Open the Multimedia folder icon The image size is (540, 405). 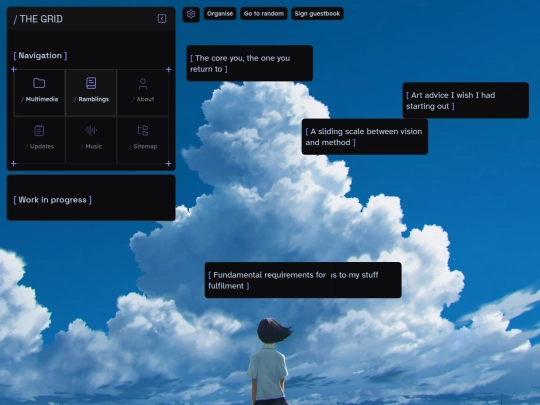click(39, 83)
